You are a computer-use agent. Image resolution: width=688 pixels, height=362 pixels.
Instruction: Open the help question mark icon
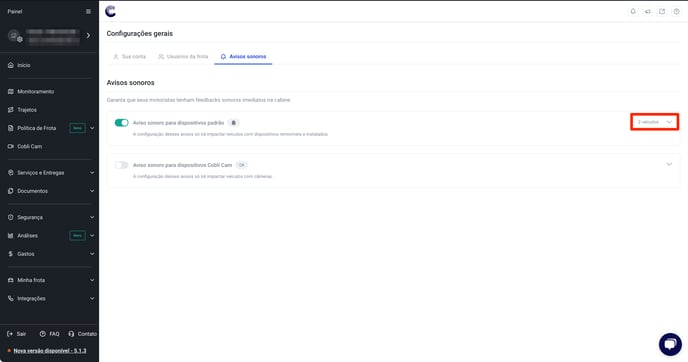pyautogui.click(x=676, y=11)
